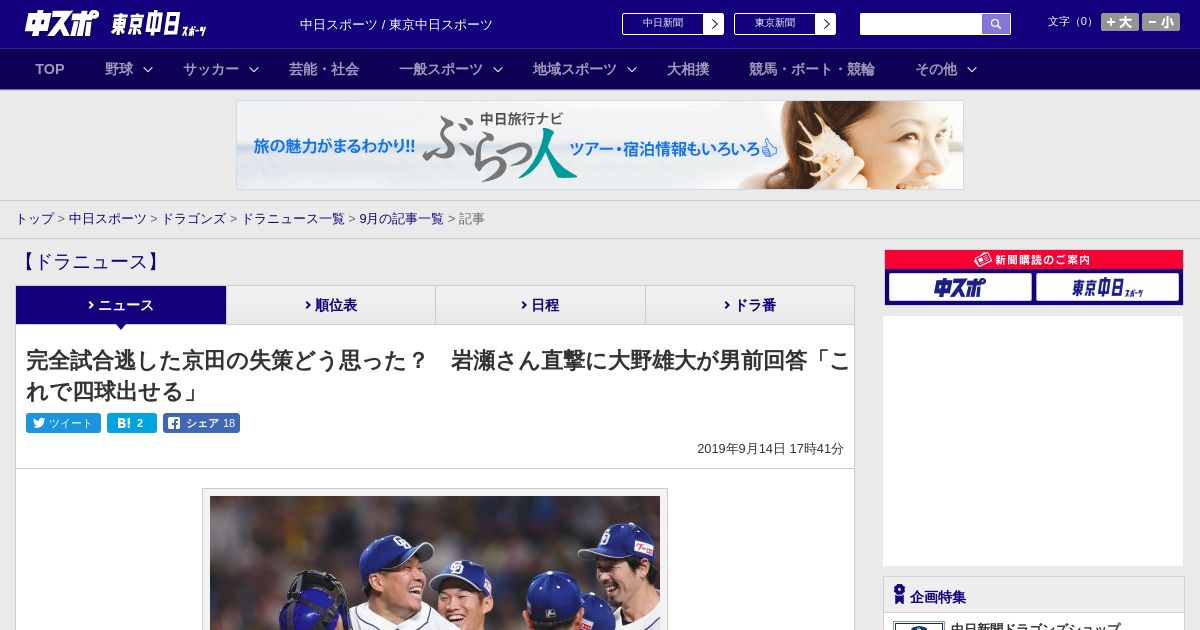Open the 野球 navigation item

coord(119,69)
